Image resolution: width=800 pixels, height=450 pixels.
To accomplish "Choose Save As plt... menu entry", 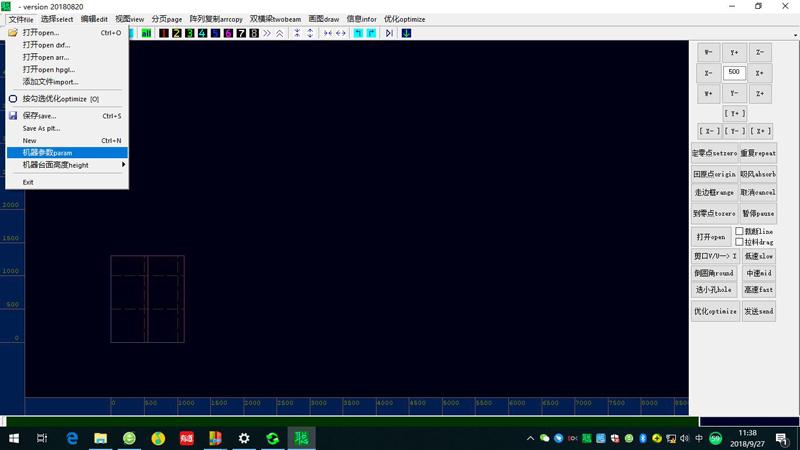I will click(x=67, y=128).
